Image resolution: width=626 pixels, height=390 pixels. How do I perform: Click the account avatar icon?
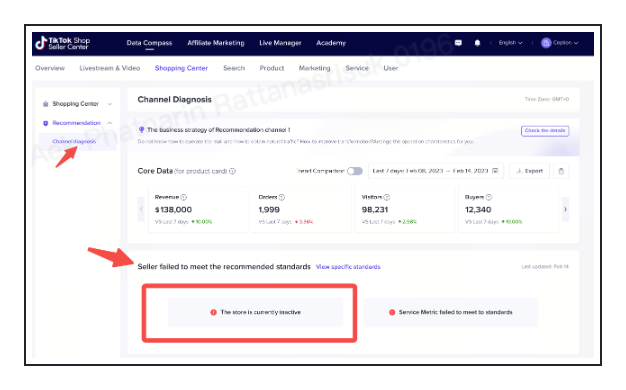click(x=546, y=43)
